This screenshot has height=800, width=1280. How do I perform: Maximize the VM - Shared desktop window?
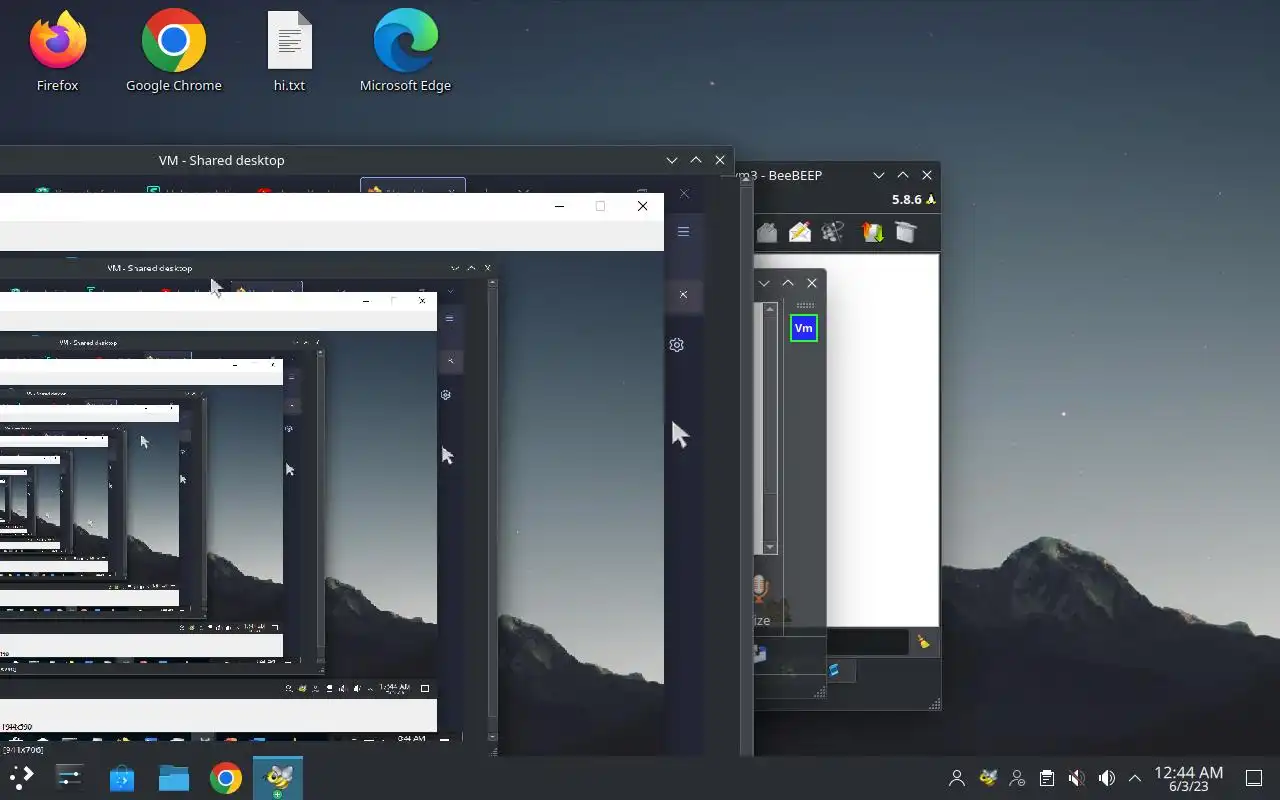pyautogui.click(x=696, y=160)
